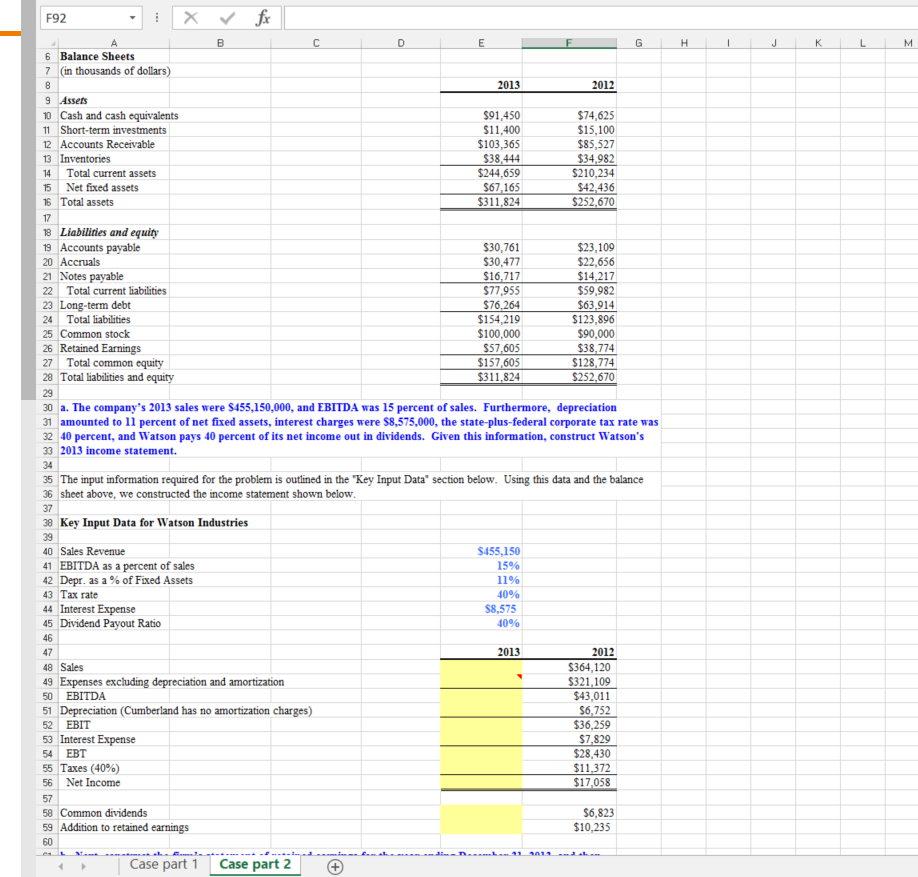Image resolution: width=918 pixels, height=877 pixels.
Task: Click 2012 Net Income value $17,058
Action: coord(591,782)
